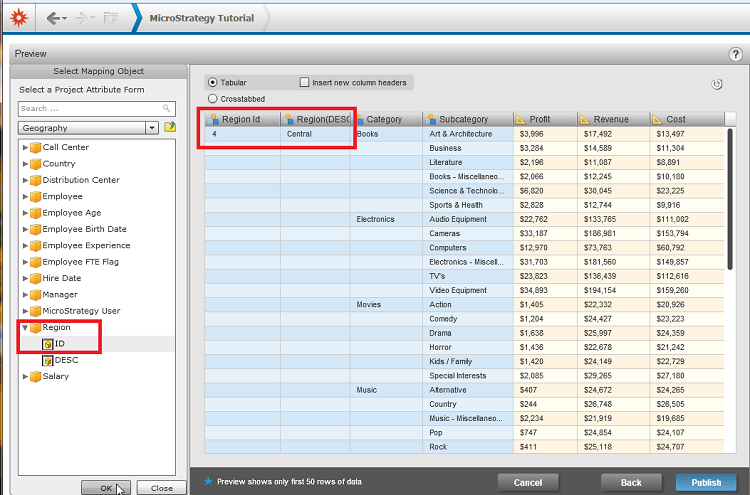Click the ID form icon under Region
Viewport: 750px width, 495px height.
point(47,344)
